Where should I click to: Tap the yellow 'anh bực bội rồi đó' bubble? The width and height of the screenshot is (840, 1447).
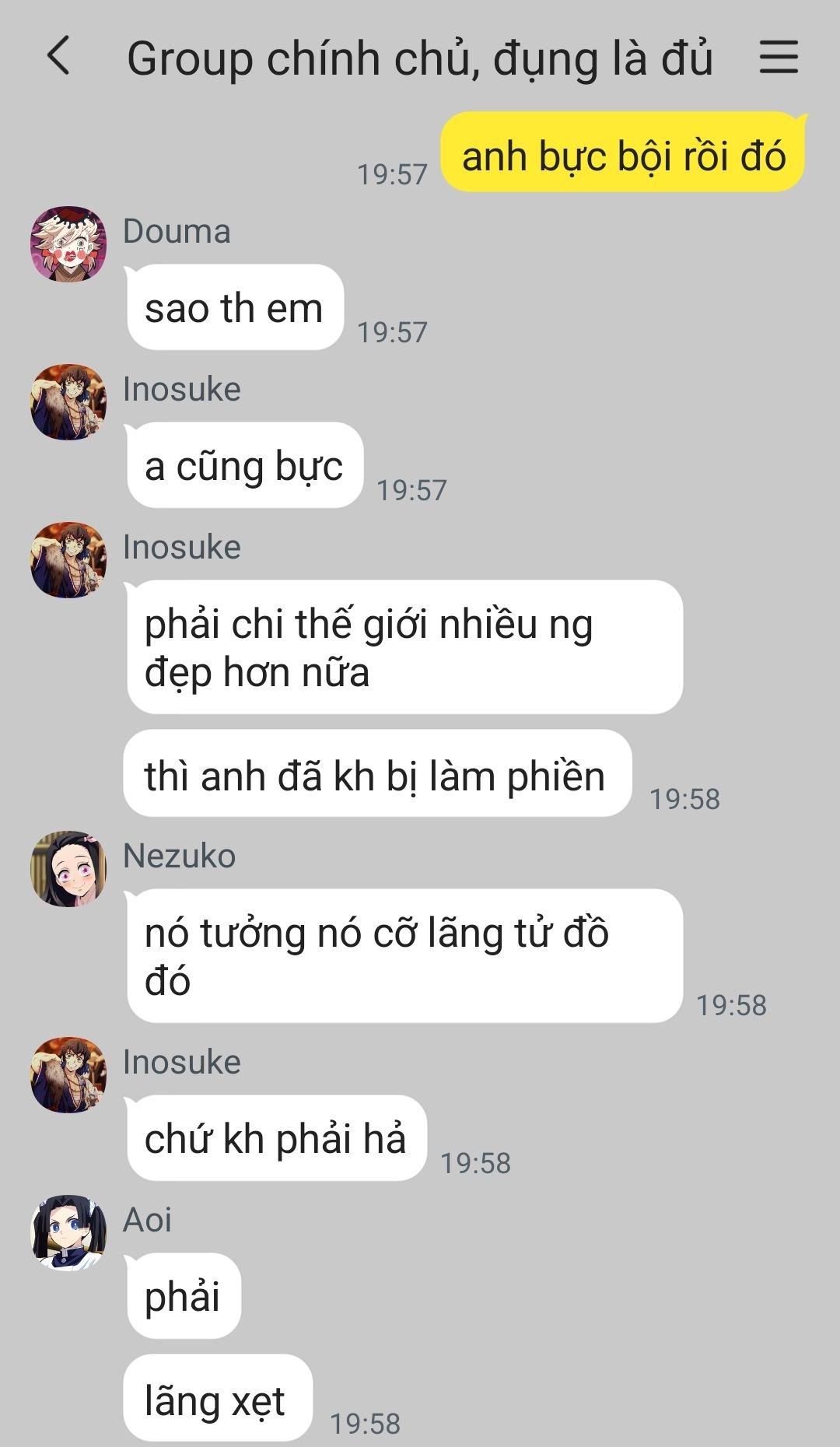(x=624, y=152)
